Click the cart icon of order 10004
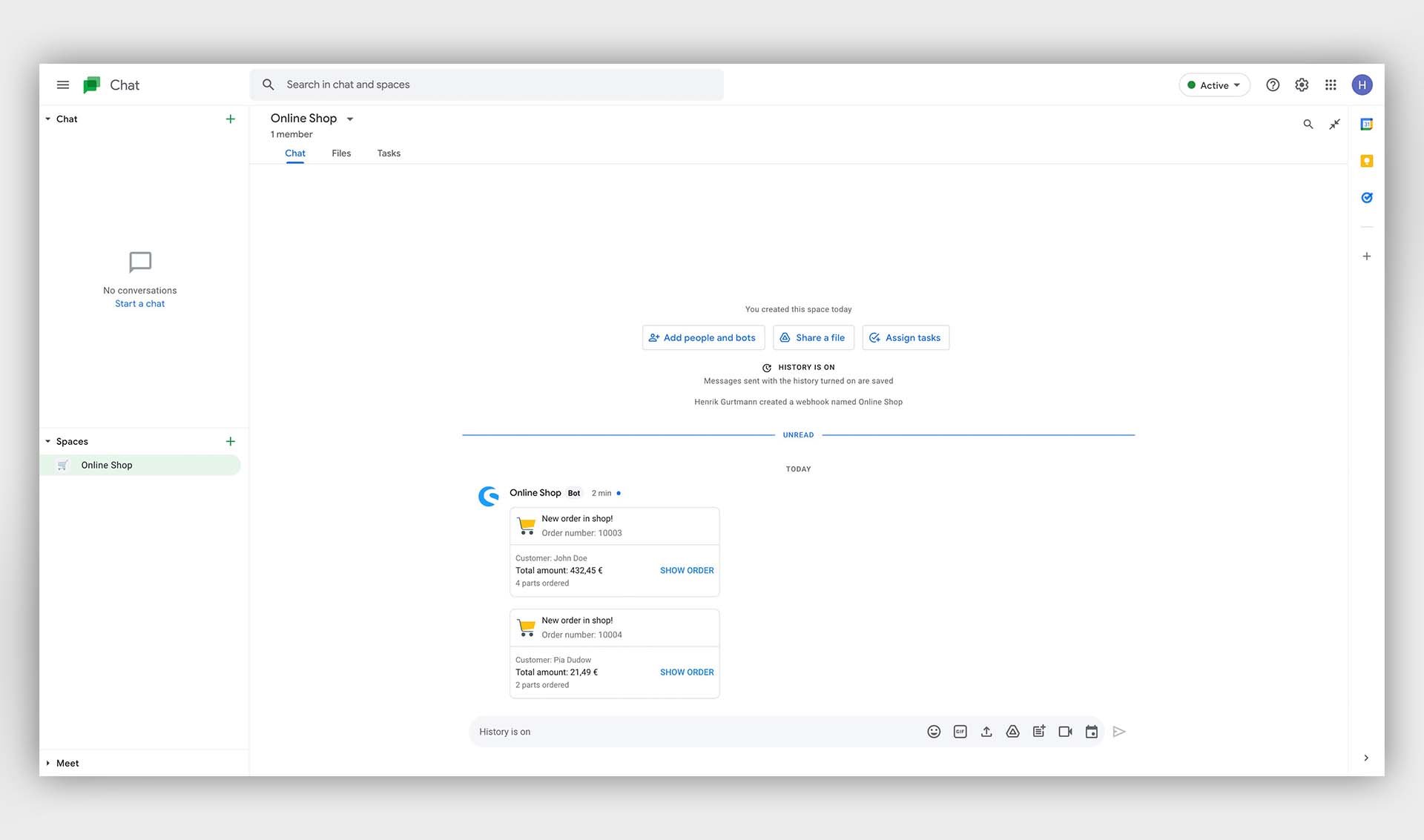Viewport: 1424px width, 840px height. coord(527,627)
